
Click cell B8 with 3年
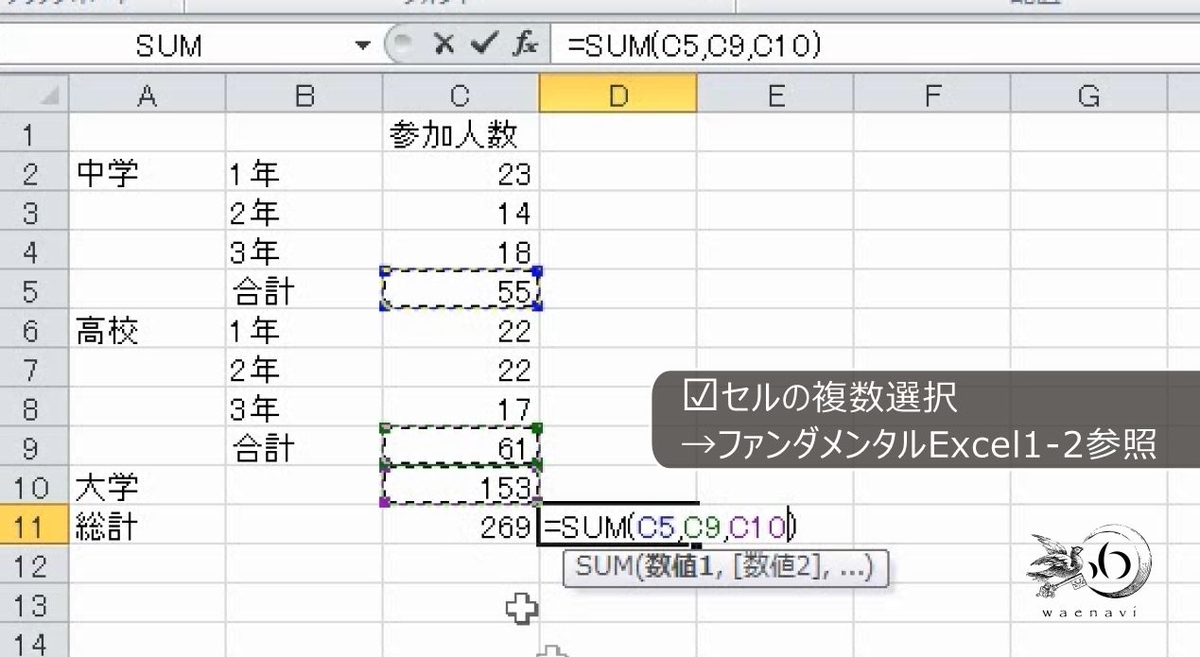[304, 409]
